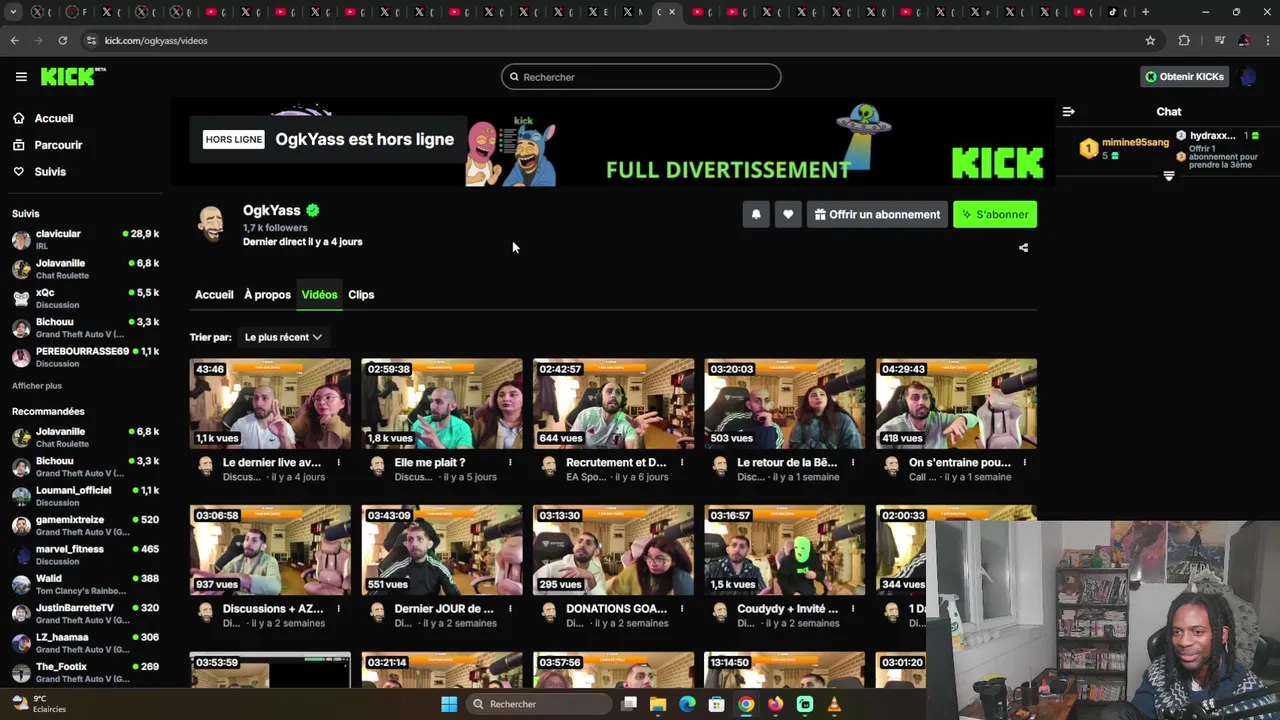Reload the page in browser
This screenshot has width=1280, height=720.
click(x=62, y=40)
